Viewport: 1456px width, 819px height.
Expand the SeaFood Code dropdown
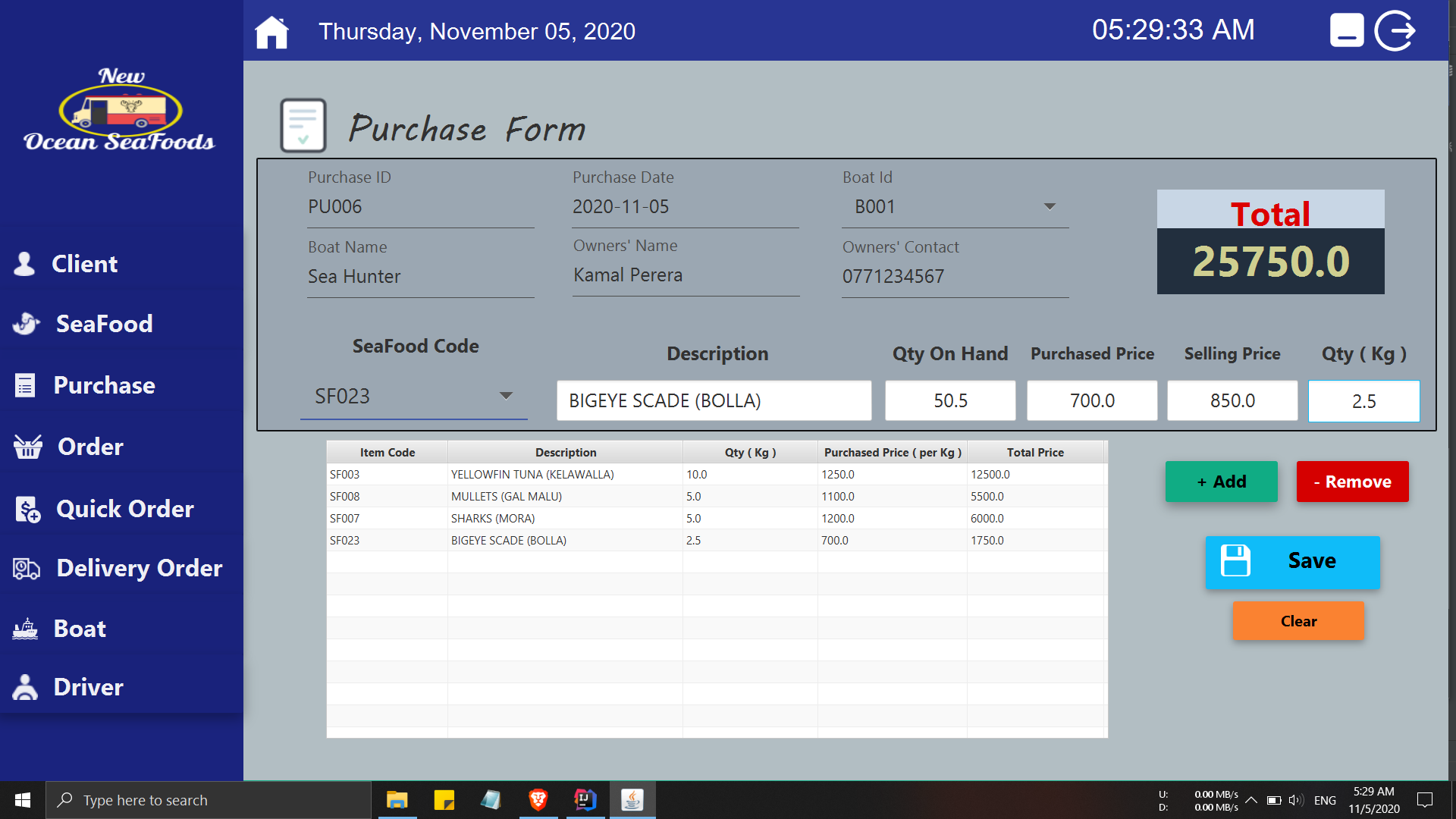click(x=506, y=396)
